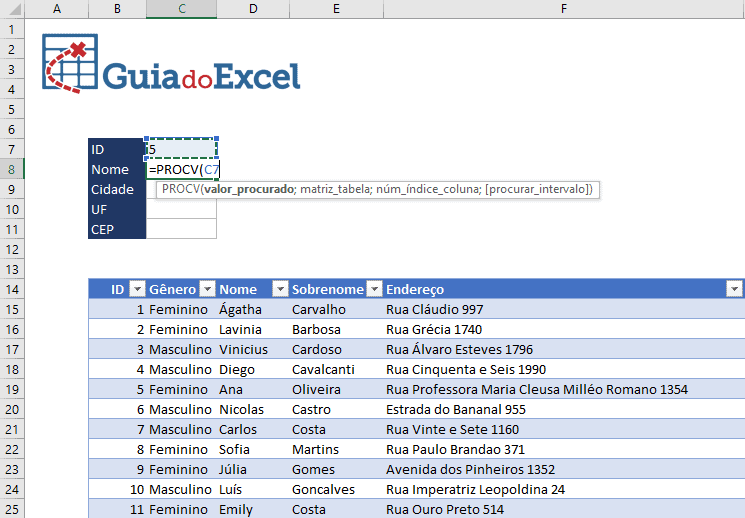Click the Nicolas name cell
Image resolution: width=745 pixels, height=518 pixels.
click(x=253, y=409)
